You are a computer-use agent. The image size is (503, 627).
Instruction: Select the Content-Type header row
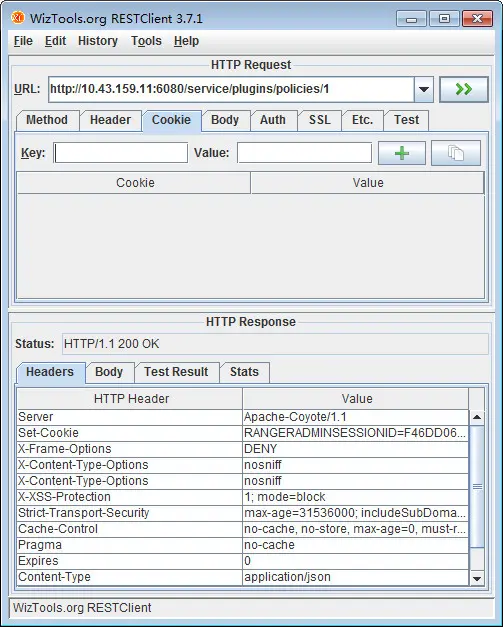243,577
